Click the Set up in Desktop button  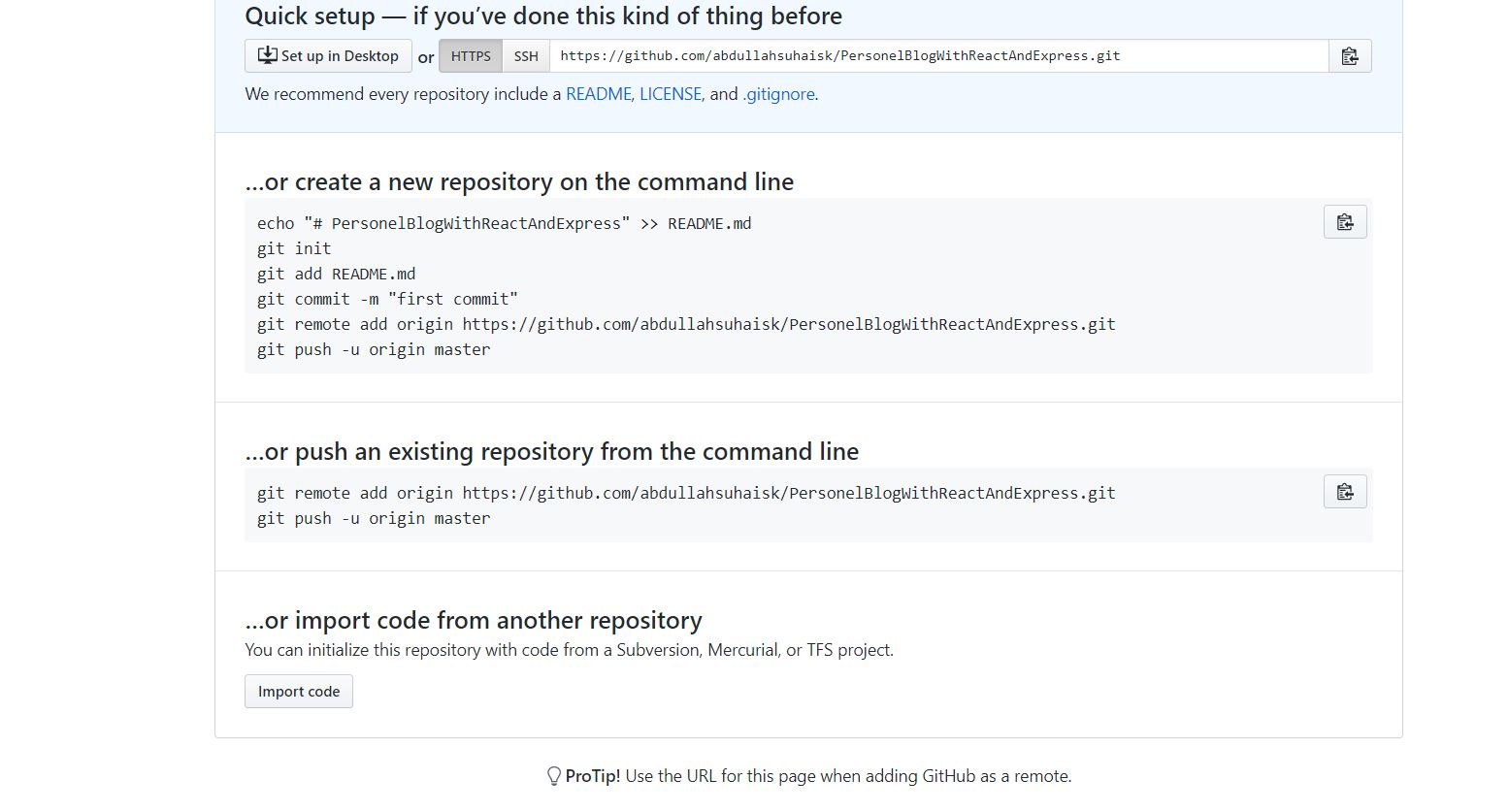pyautogui.click(x=328, y=56)
